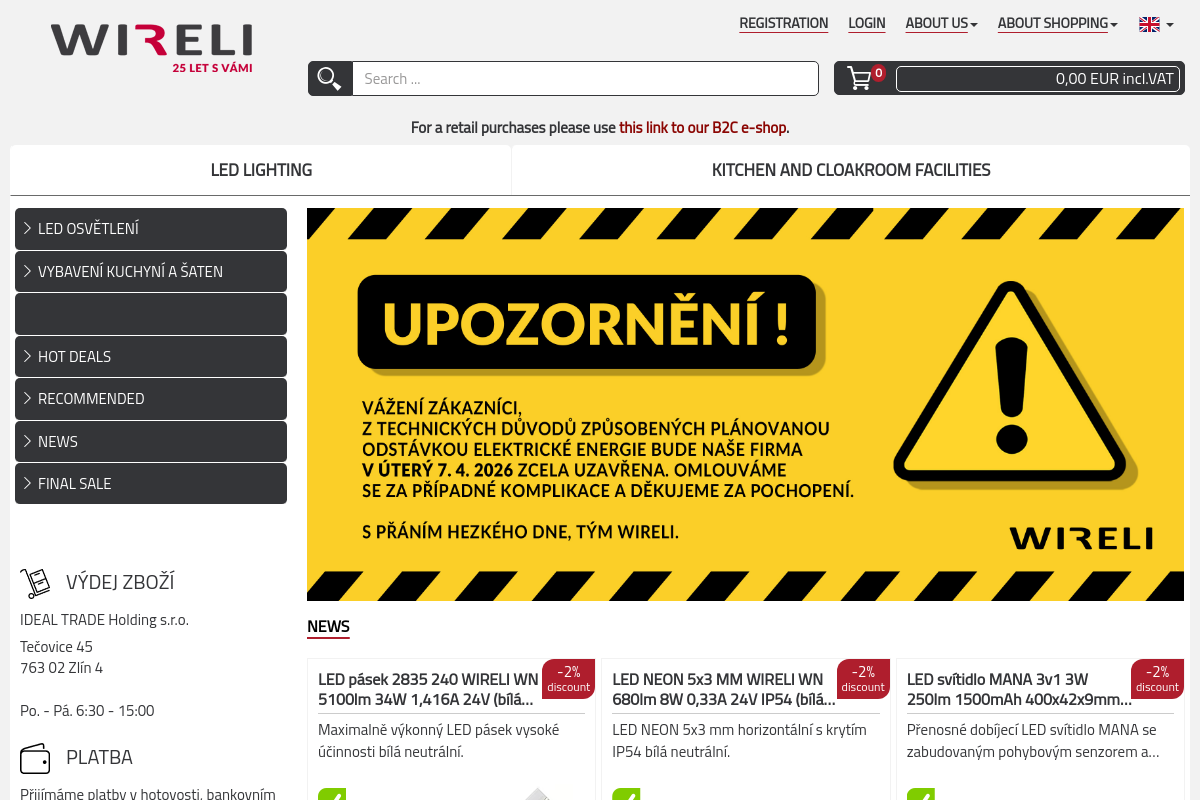This screenshot has height=800, width=1200.
Task: Open KITCHEN AND CLOAKROOM FACILITIES section
Action: coord(850,170)
